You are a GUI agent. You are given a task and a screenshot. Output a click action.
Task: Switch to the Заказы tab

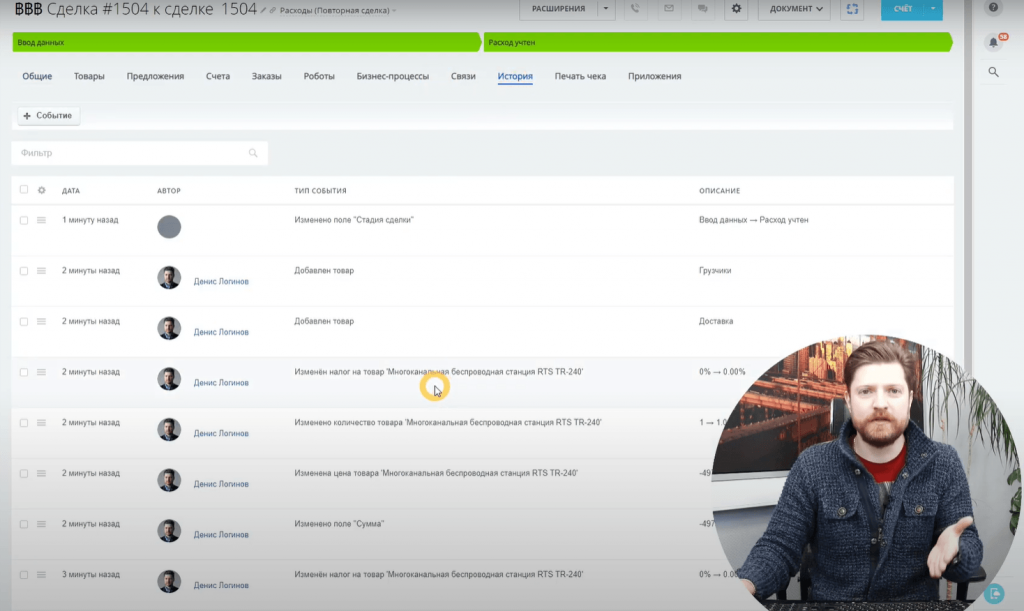click(x=266, y=76)
